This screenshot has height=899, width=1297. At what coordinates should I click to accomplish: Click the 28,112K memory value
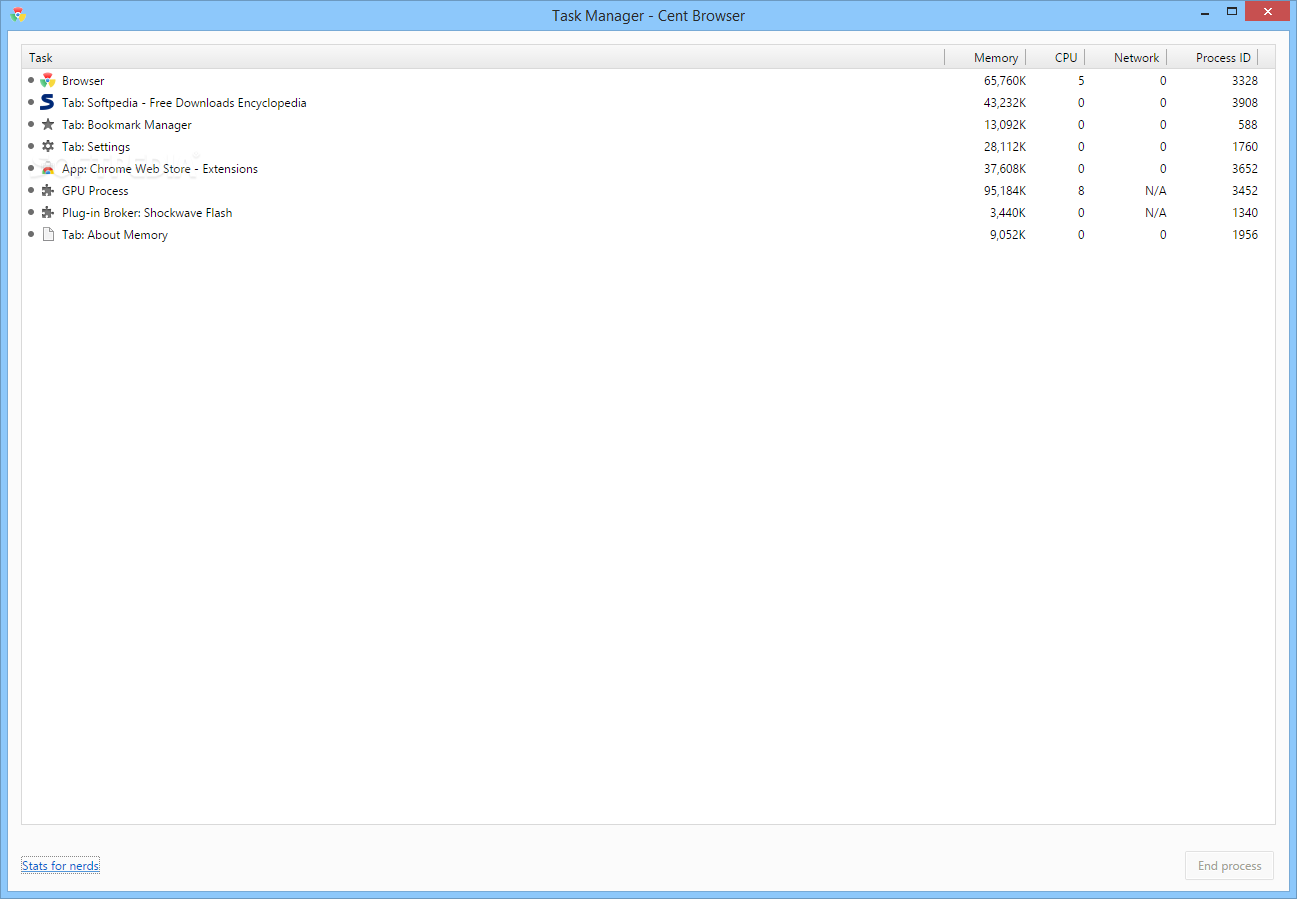(x=1005, y=147)
